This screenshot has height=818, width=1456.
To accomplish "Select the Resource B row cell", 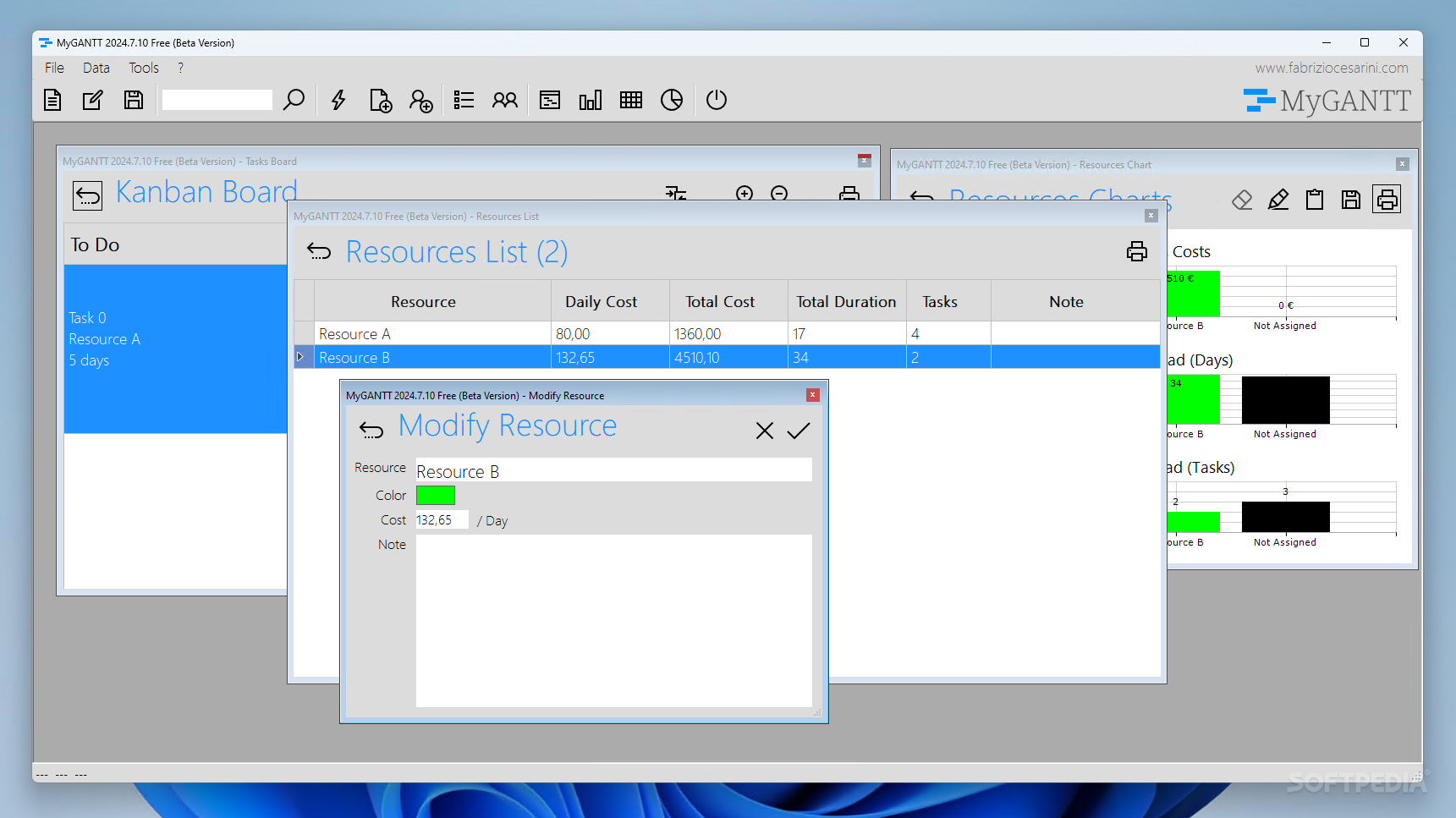I will click(432, 357).
